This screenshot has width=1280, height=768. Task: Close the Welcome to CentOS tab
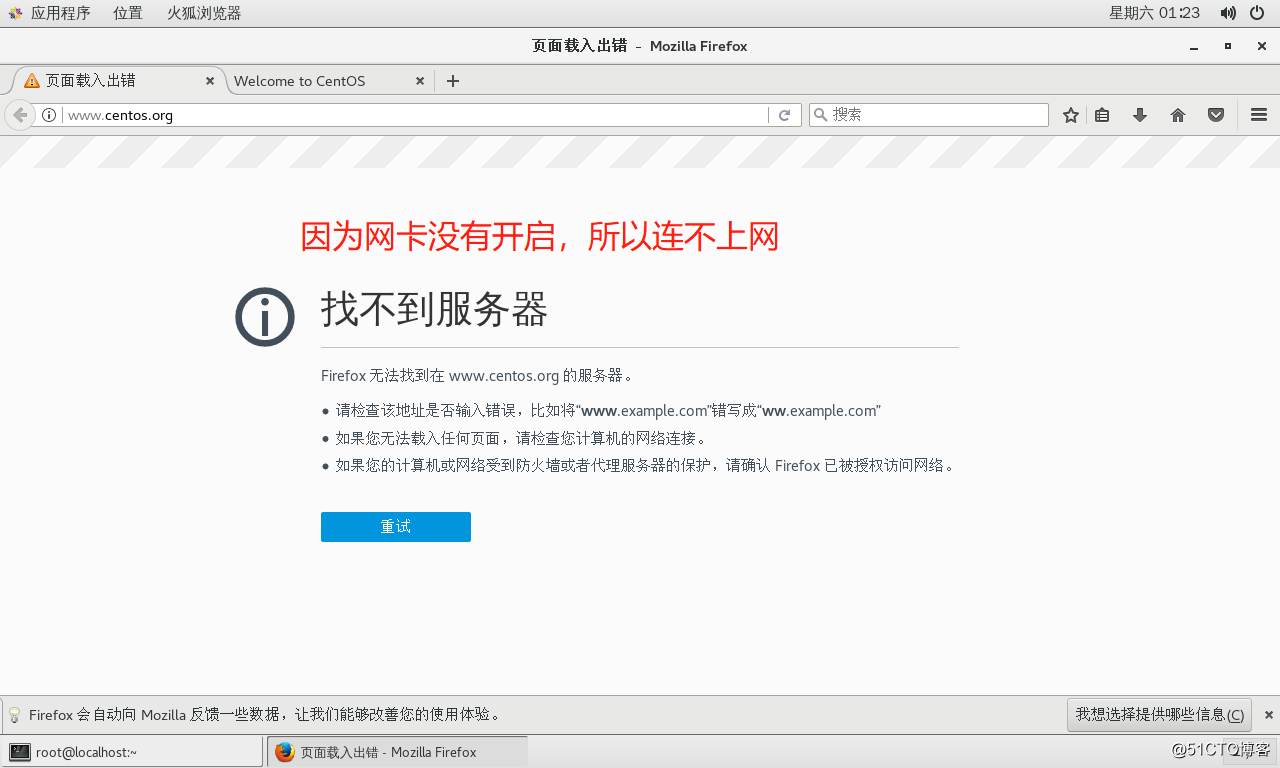[420, 81]
